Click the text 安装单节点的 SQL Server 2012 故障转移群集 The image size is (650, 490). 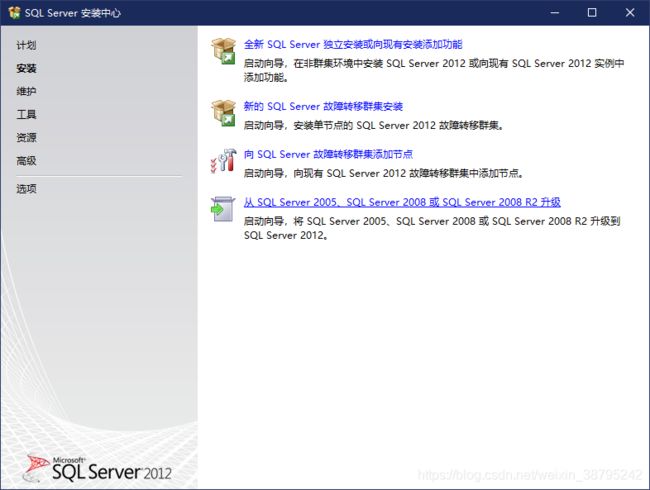(x=396, y=125)
